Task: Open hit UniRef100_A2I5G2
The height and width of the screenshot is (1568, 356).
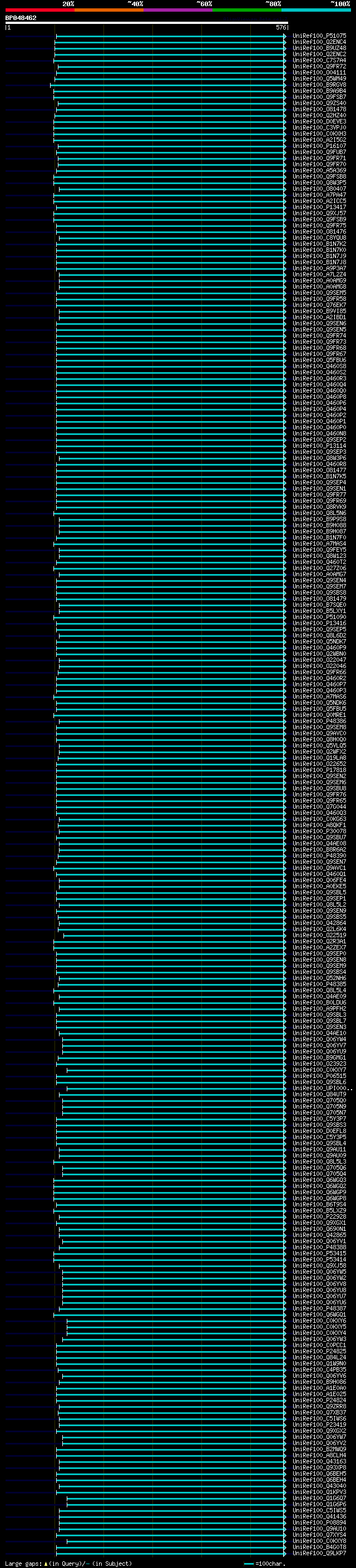Action: [x=319, y=140]
